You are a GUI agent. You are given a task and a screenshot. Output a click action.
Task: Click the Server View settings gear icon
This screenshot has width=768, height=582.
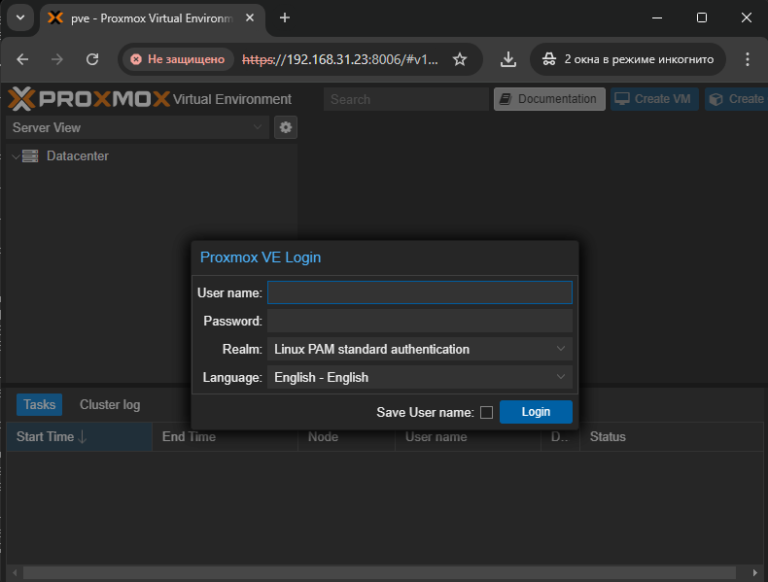coord(286,128)
